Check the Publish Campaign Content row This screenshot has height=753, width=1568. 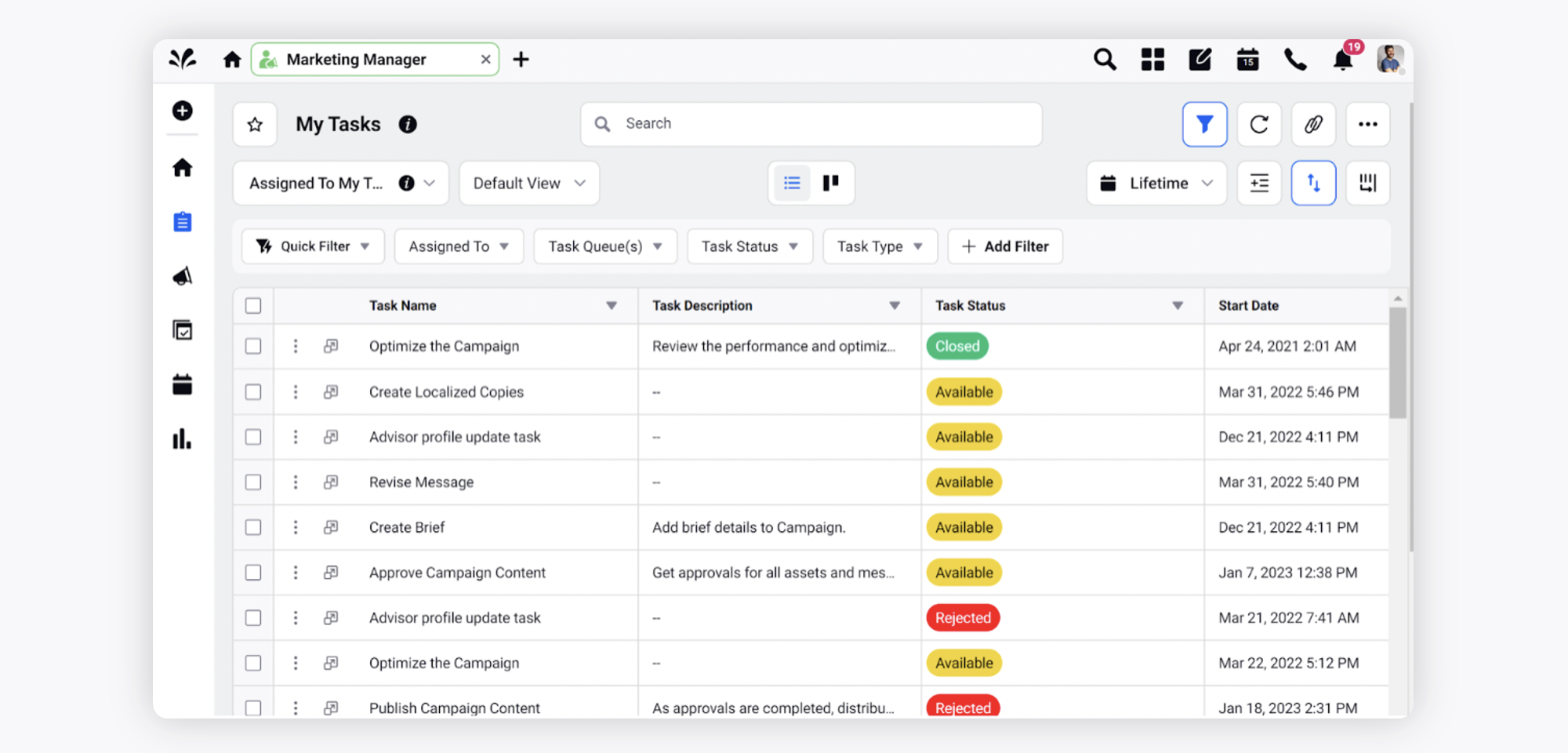253,708
